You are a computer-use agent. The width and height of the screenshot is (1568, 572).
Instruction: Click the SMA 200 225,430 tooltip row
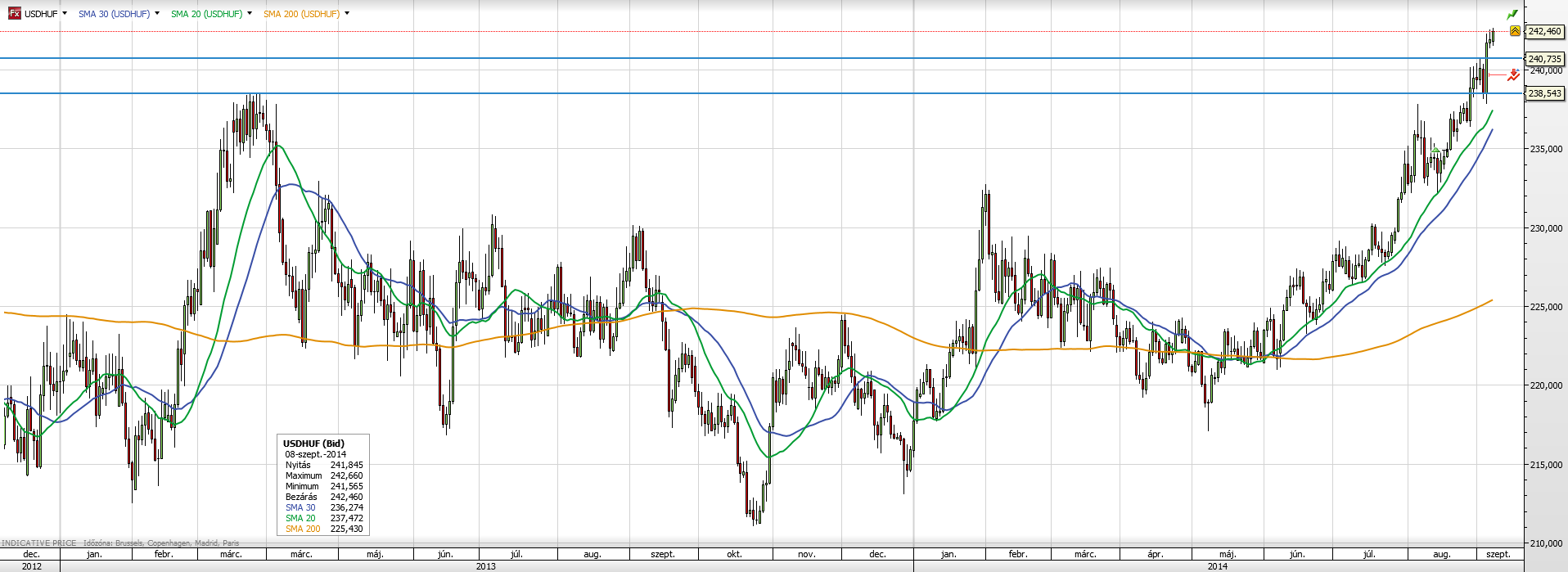(324, 529)
